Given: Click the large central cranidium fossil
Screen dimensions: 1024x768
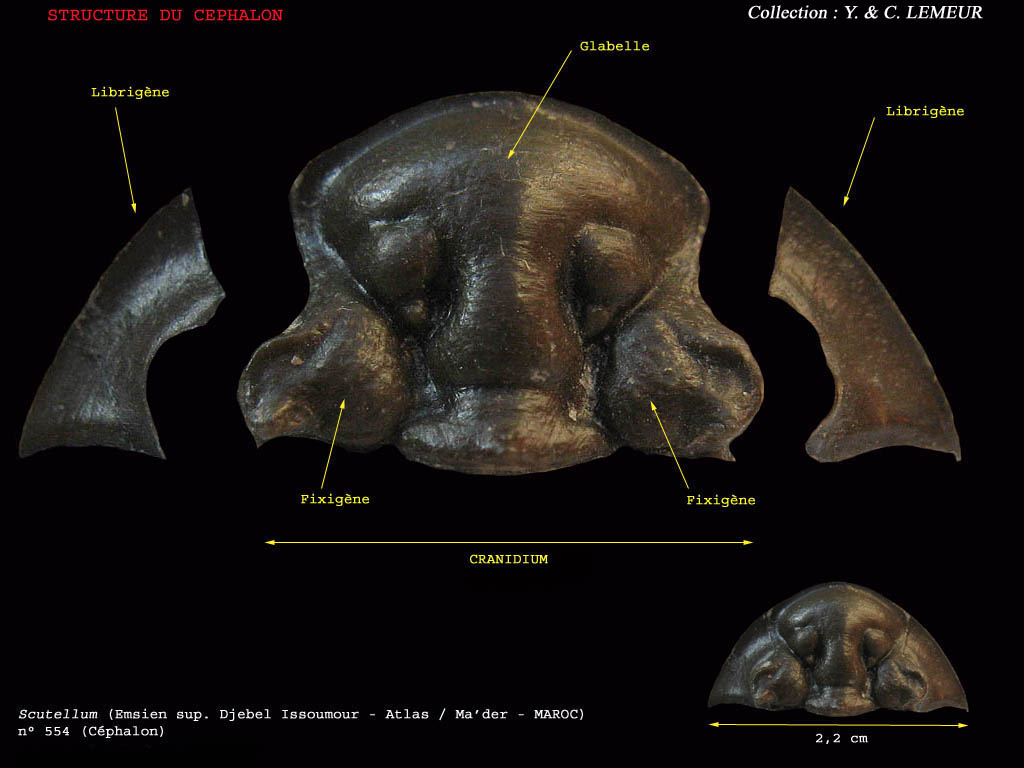Looking at the screenshot, I should tap(500, 290).
